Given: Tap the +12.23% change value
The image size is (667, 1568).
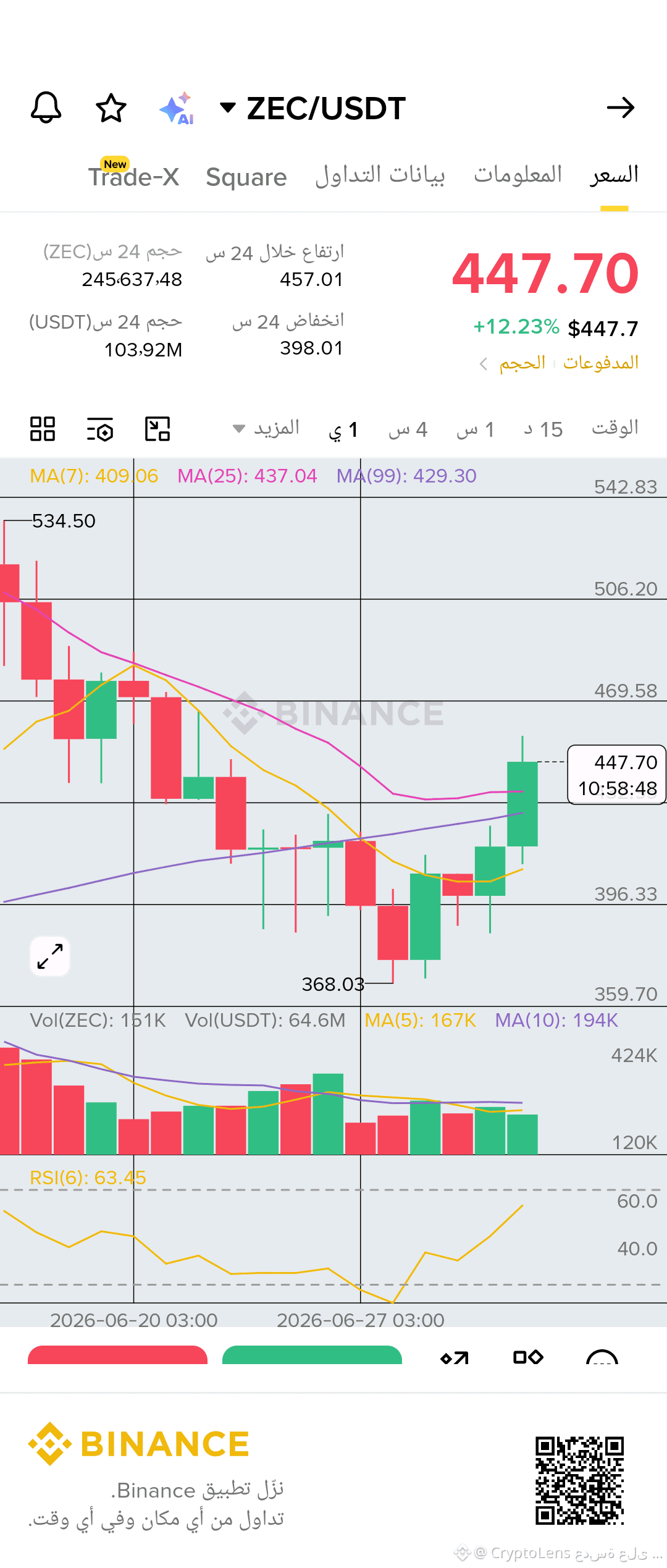Looking at the screenshot, I should (x=516, y=327).
